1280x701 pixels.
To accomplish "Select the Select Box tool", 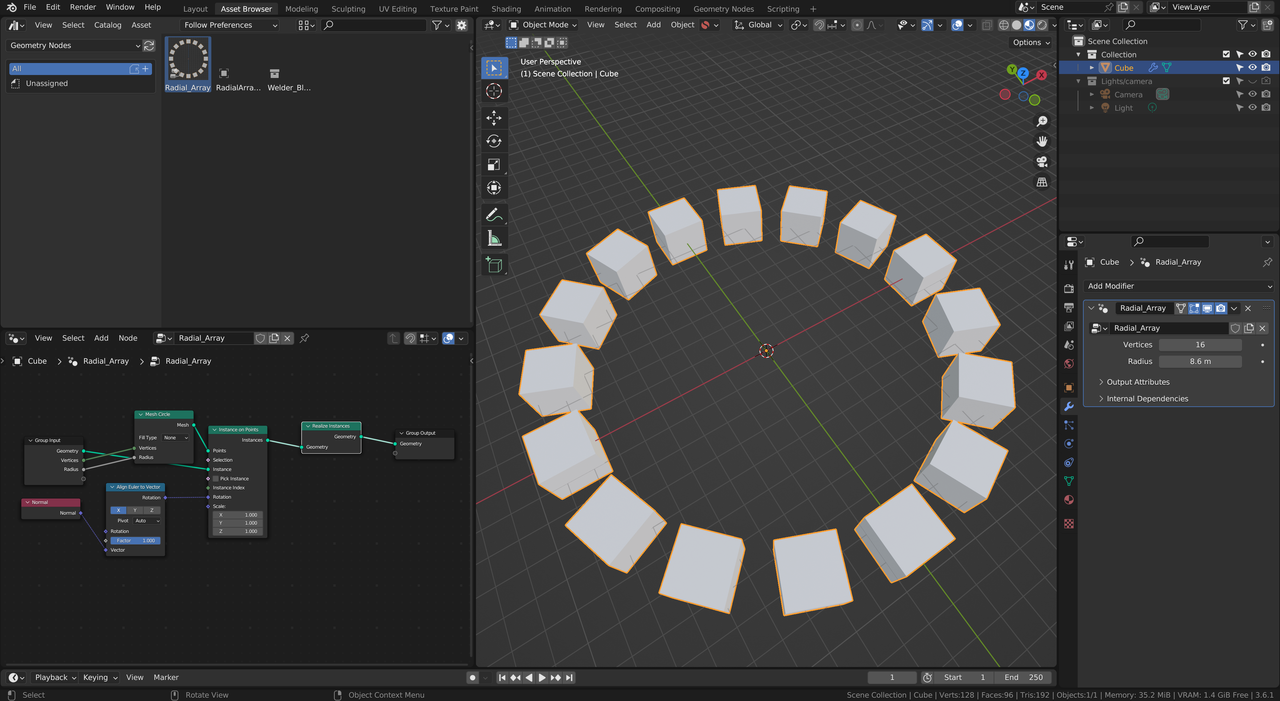I will [494, 68].
